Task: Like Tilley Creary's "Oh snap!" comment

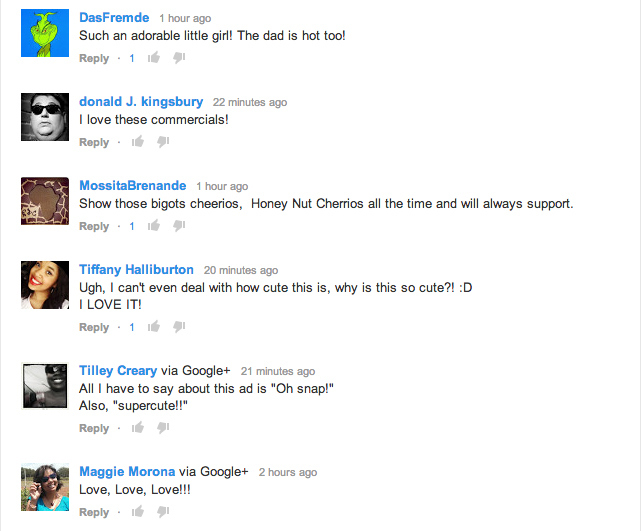Action: click(x=138, y=428)
